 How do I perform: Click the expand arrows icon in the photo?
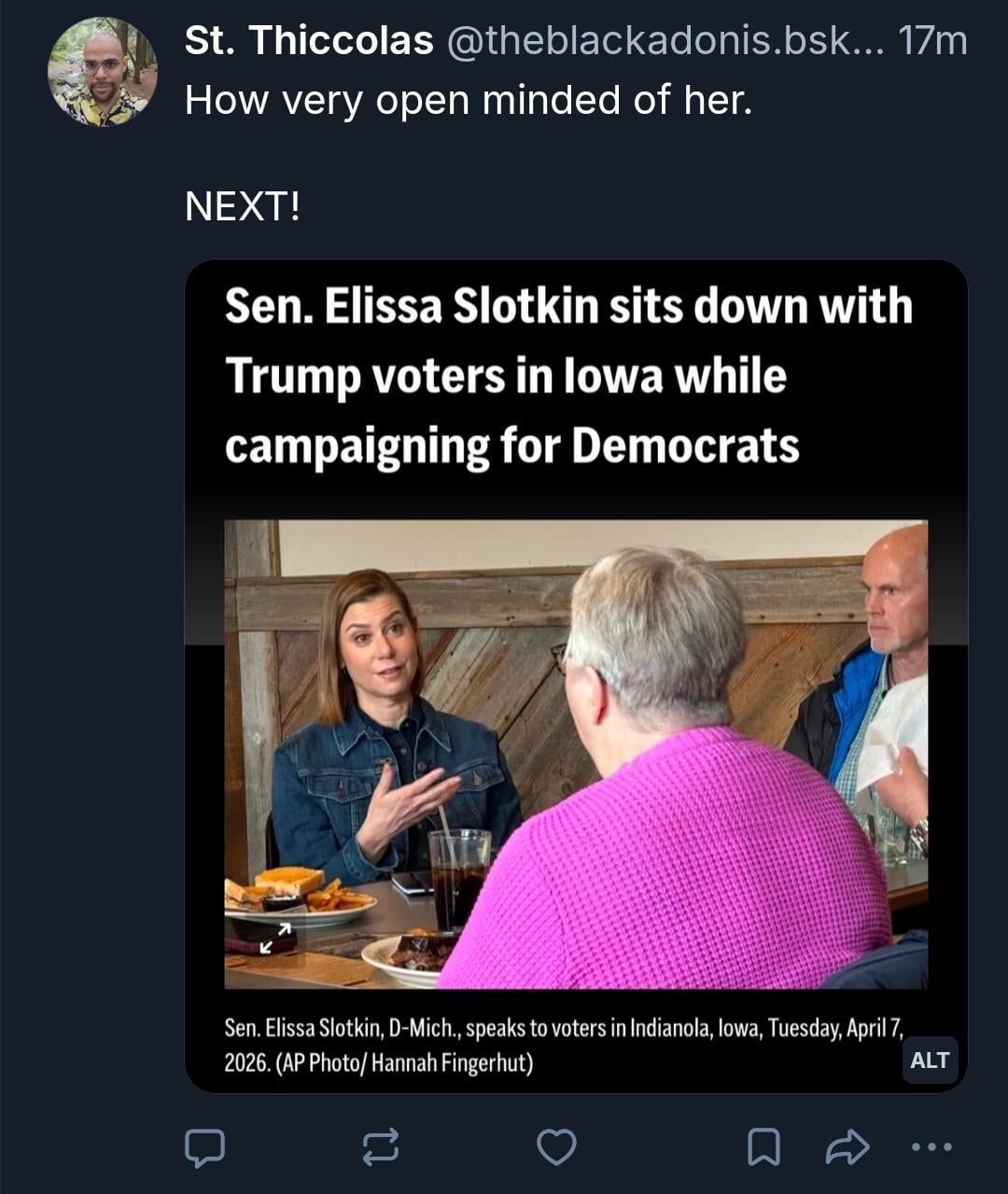pyautogui.click(x=276, y=937)
